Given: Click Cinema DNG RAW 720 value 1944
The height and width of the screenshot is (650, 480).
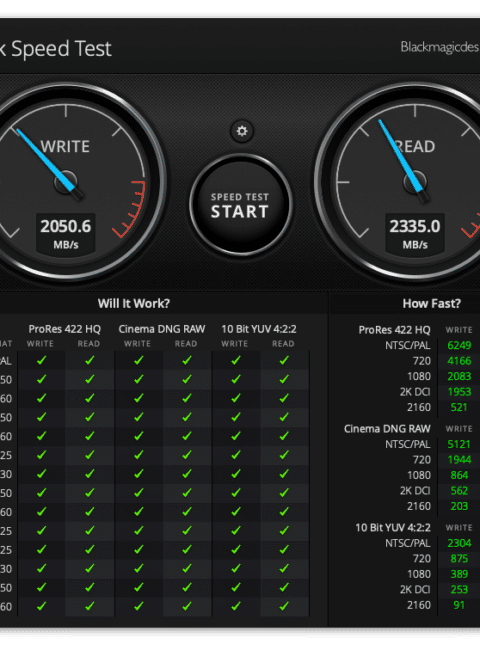Looking at the screenshot, I should [459, 460].
